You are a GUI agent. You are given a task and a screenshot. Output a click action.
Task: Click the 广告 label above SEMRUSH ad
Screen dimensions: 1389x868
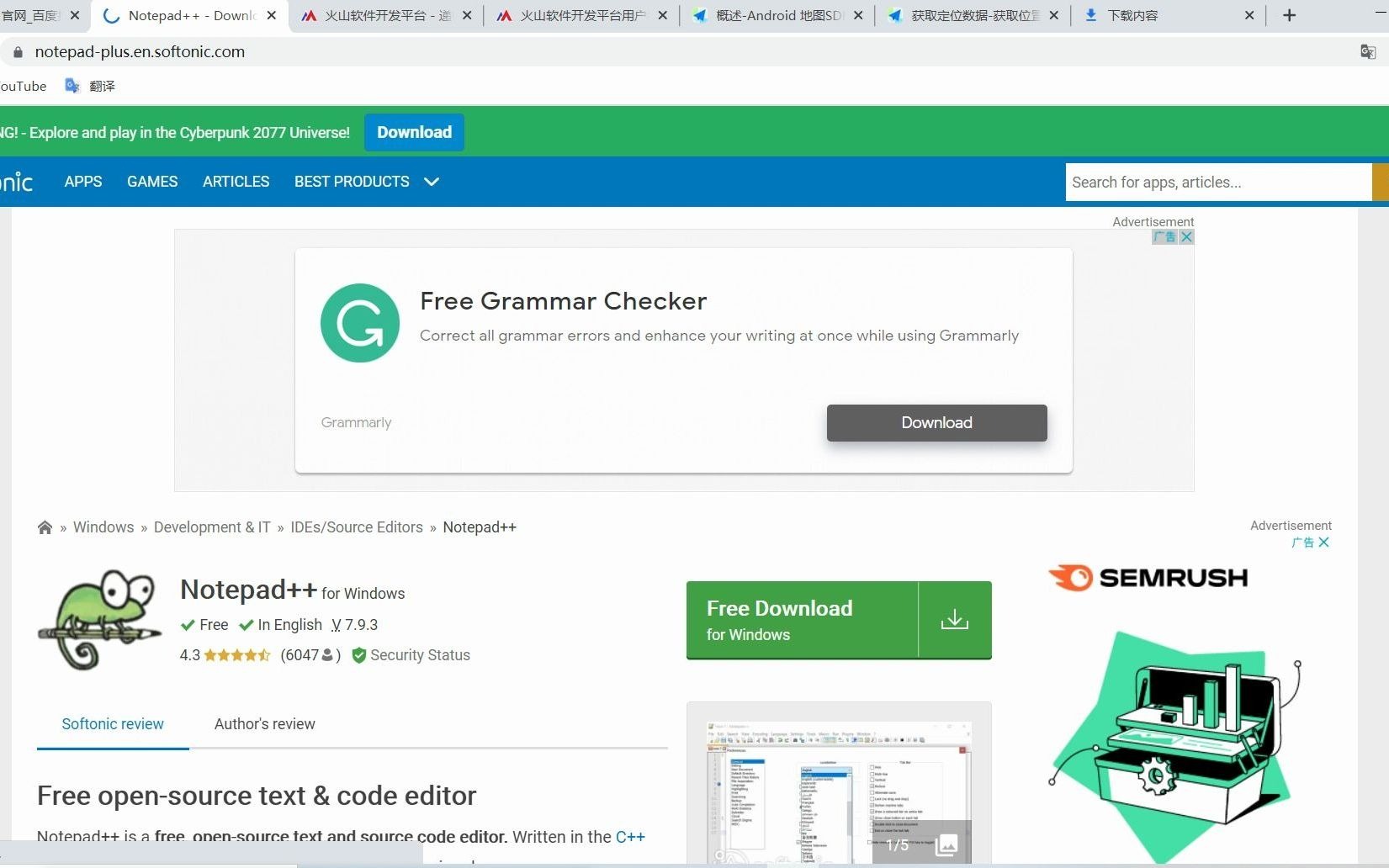tap(1302, 542)
